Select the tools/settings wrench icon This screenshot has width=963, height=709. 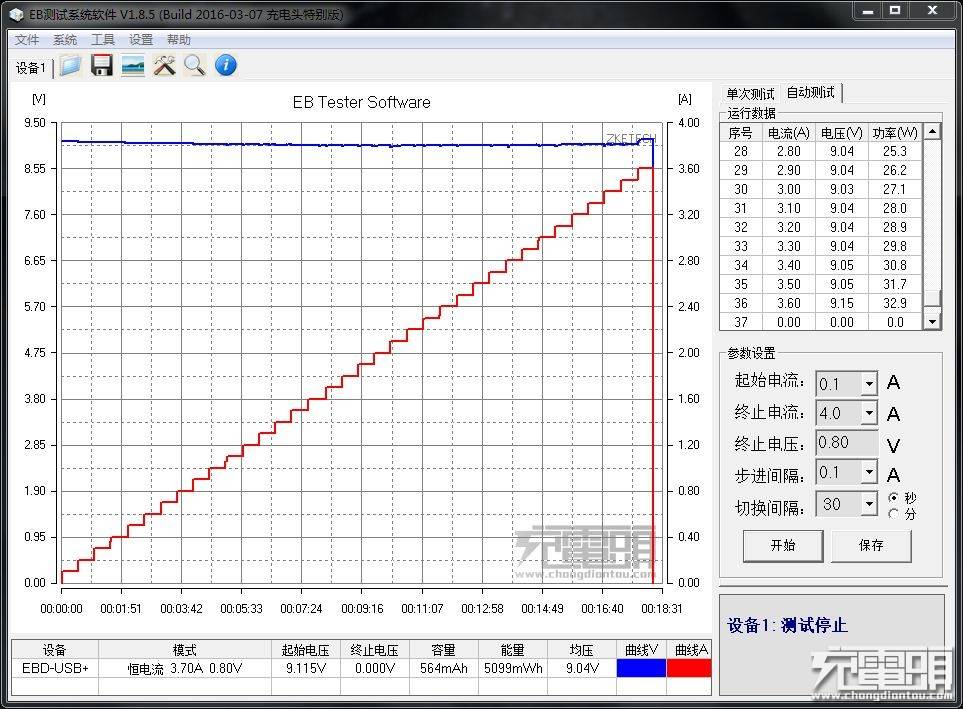[164, 64]
